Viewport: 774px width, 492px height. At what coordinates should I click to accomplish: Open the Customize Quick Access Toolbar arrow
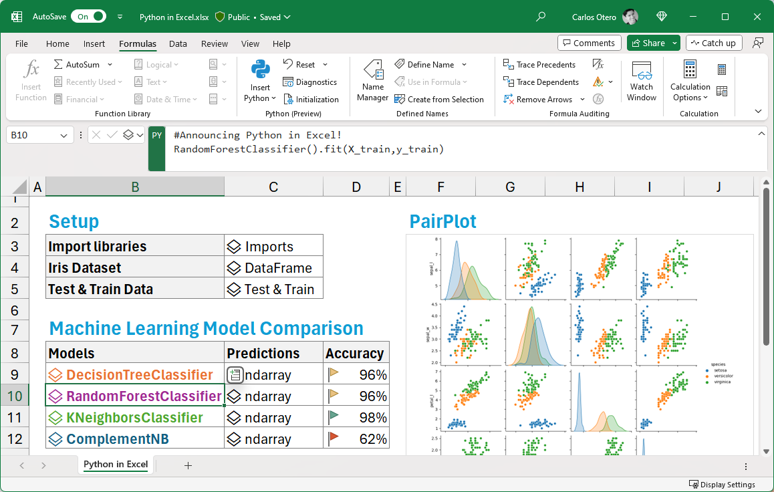pos(120,17)
